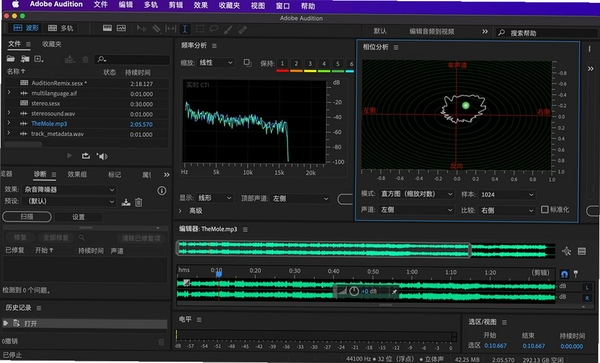Click hold button 5 in frequency analysis

tap(338, 64)
